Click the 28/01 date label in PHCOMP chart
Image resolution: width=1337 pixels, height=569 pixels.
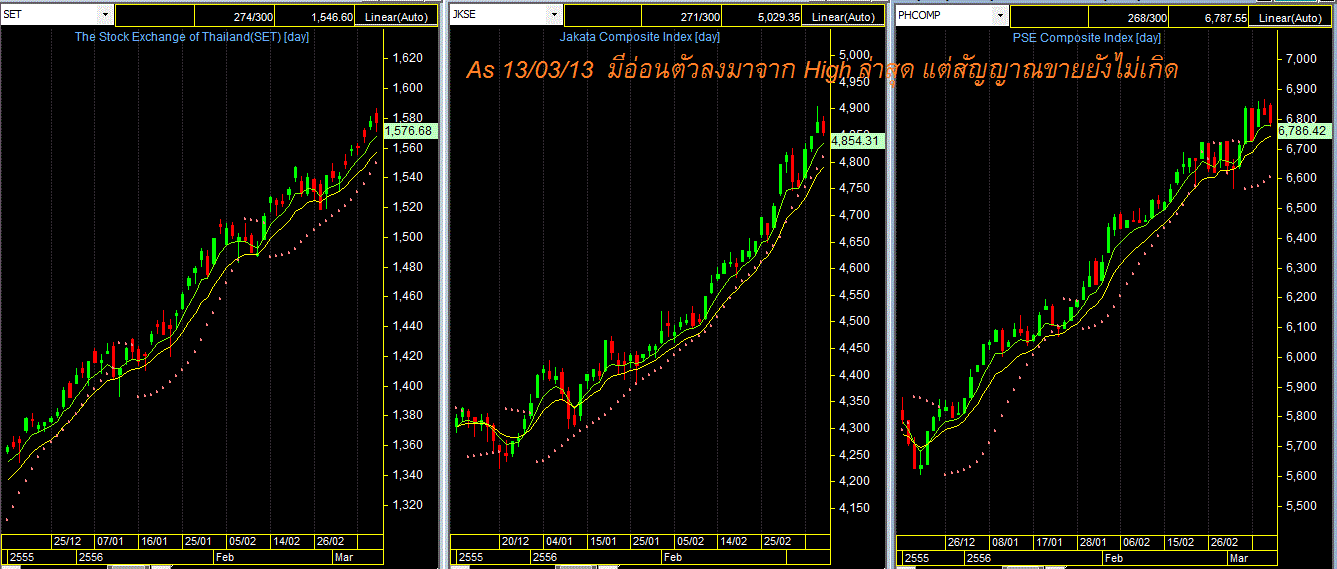point(1093,541)
